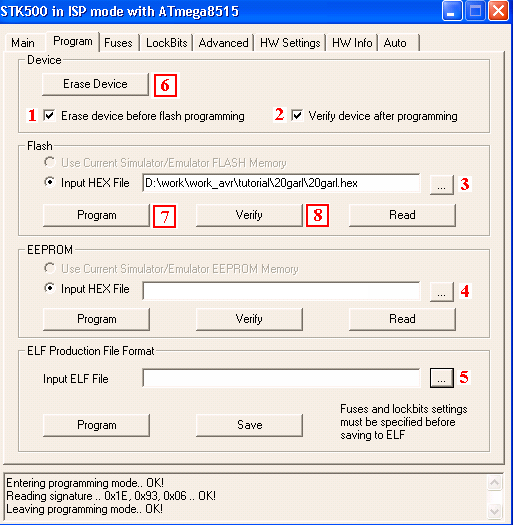Switch to the Main tab
This screenshot has width=514, height=525.
[23, 43]
